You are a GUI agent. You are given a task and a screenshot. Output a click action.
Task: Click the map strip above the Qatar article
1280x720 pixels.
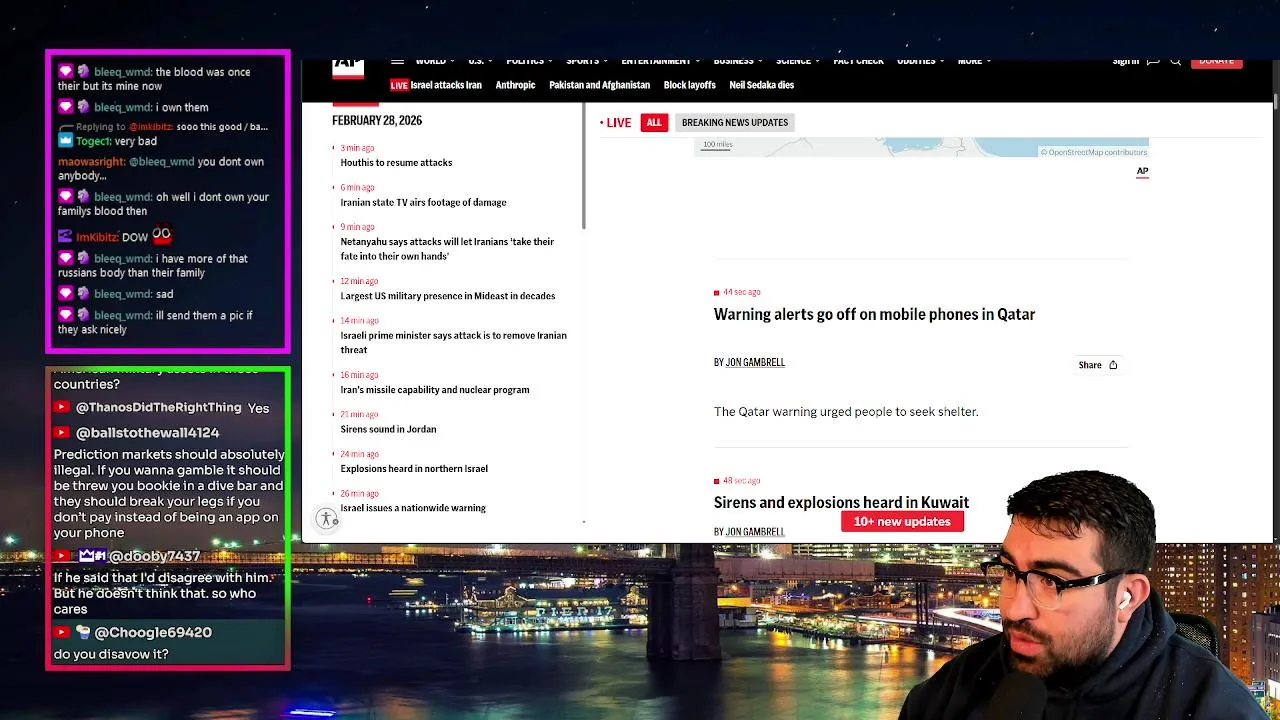coord(921,148)
